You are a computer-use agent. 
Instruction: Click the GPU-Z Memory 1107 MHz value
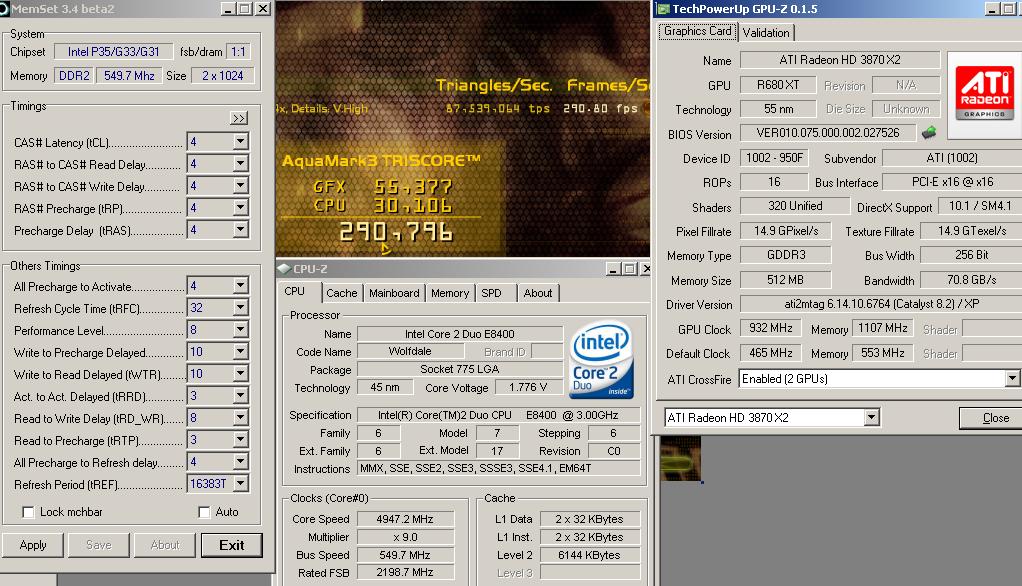click(x=883, y=328)
